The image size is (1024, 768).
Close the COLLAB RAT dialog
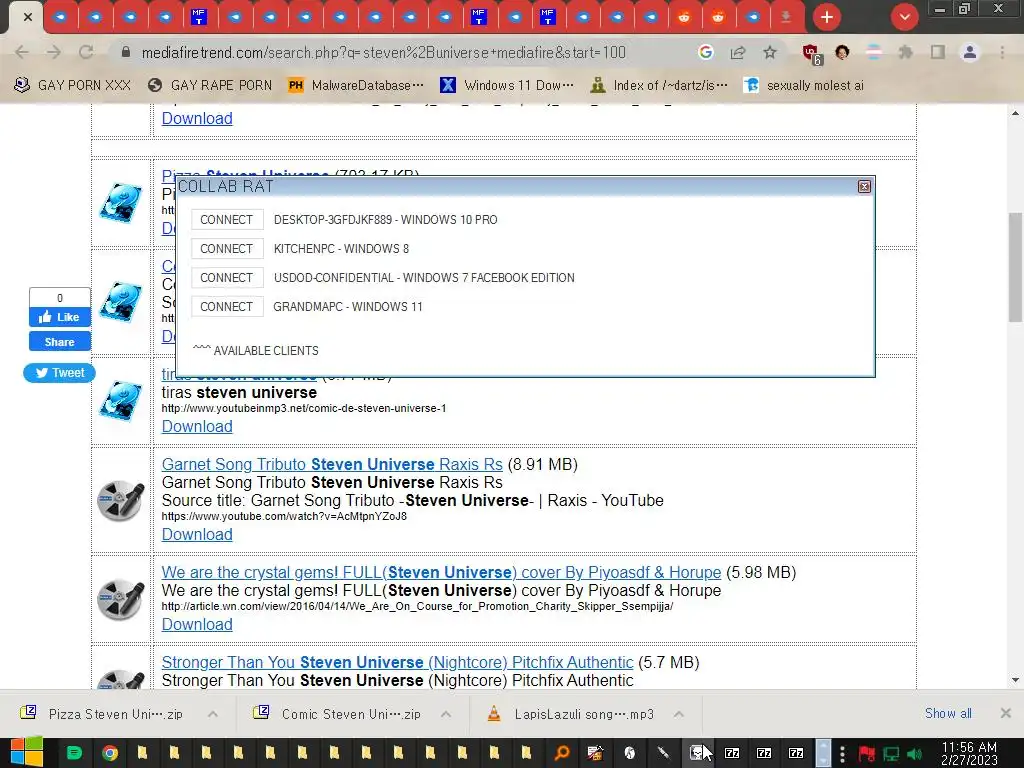coord(864,187)
